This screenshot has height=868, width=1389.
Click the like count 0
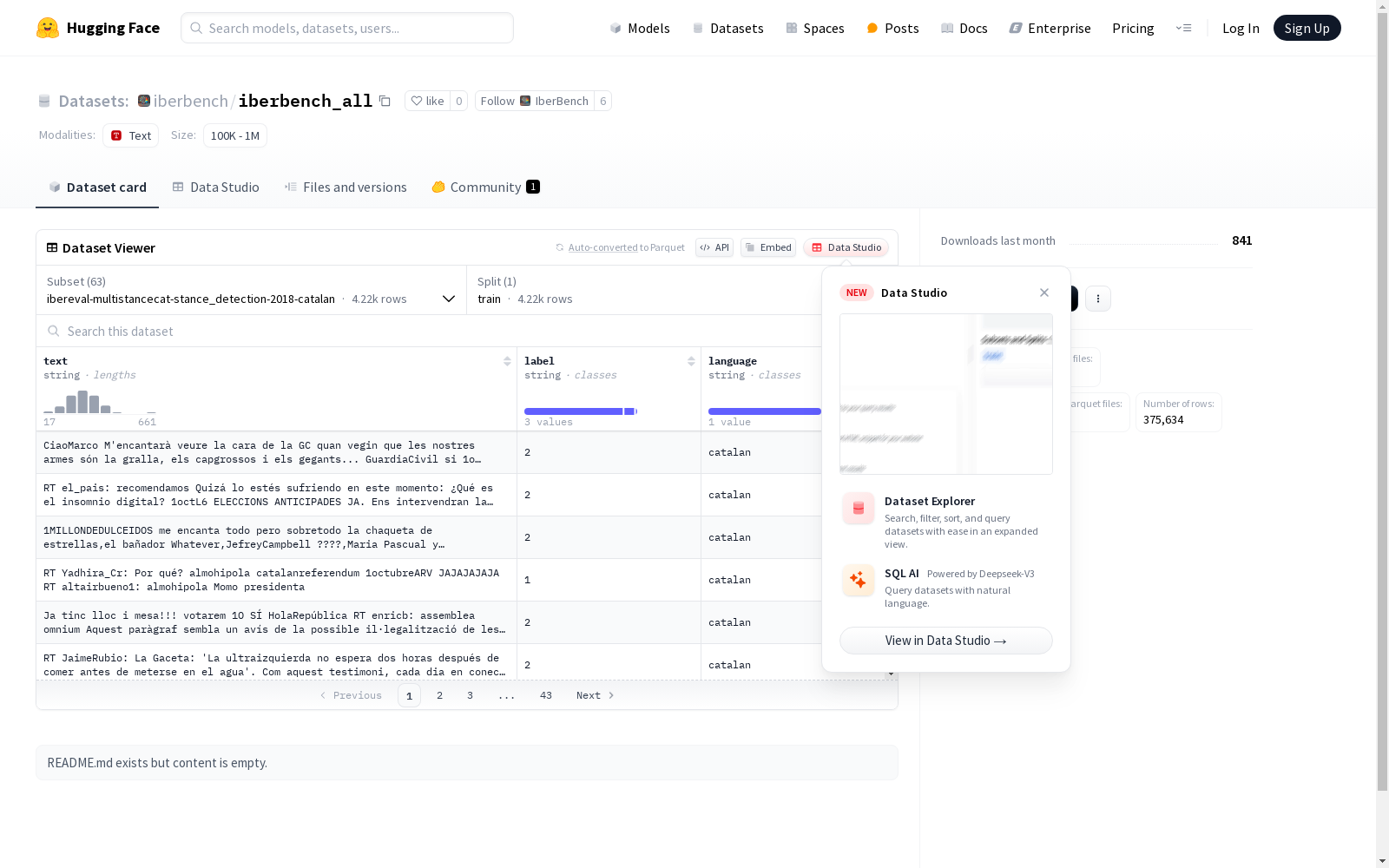(459, 101)
